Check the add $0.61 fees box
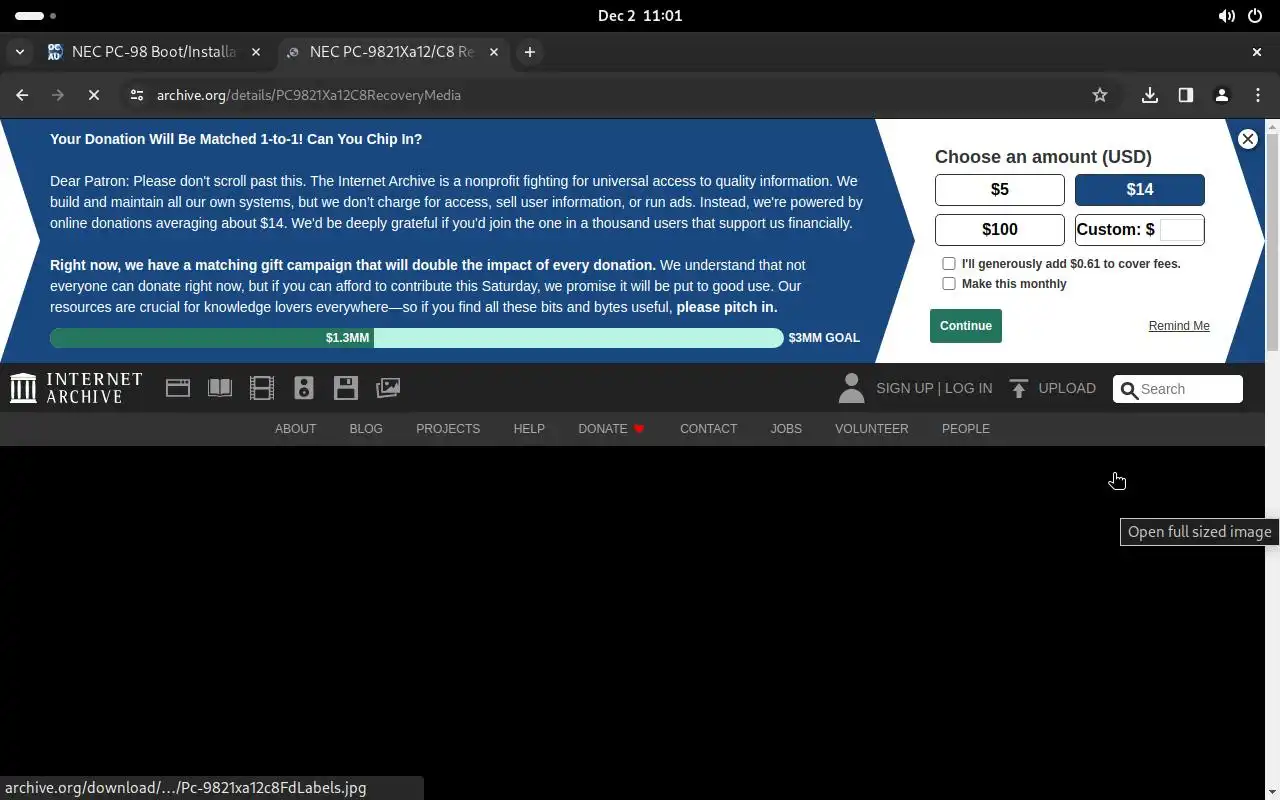Viewport: 1280px width, 800px height. (949, 264)
